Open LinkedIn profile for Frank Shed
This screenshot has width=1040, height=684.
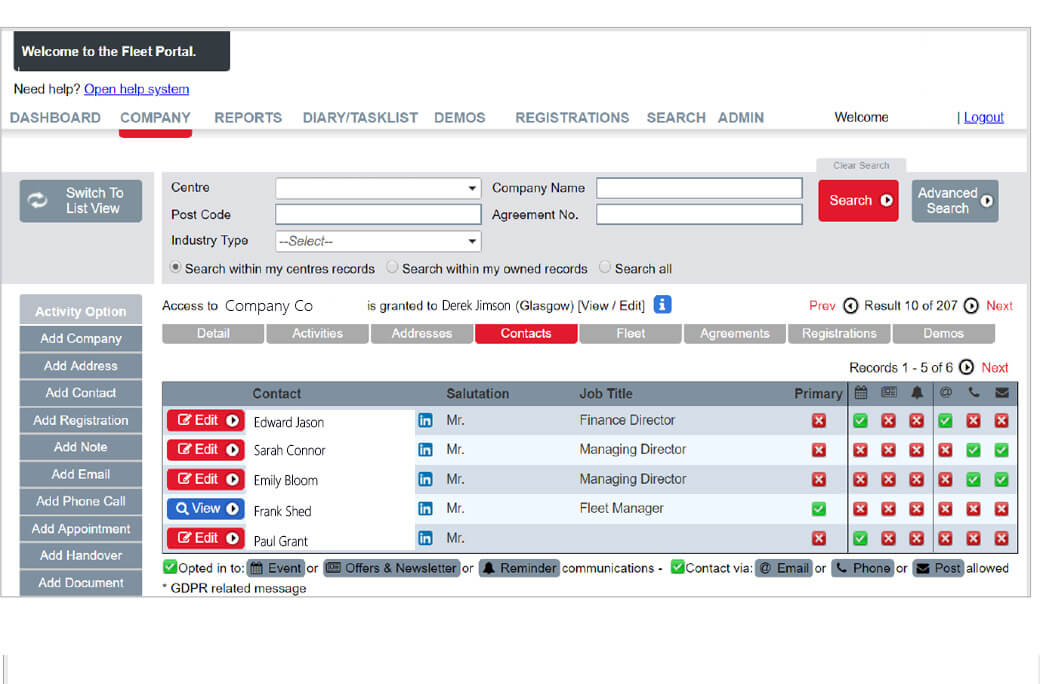pyautogui.click(x=425, y=509)
